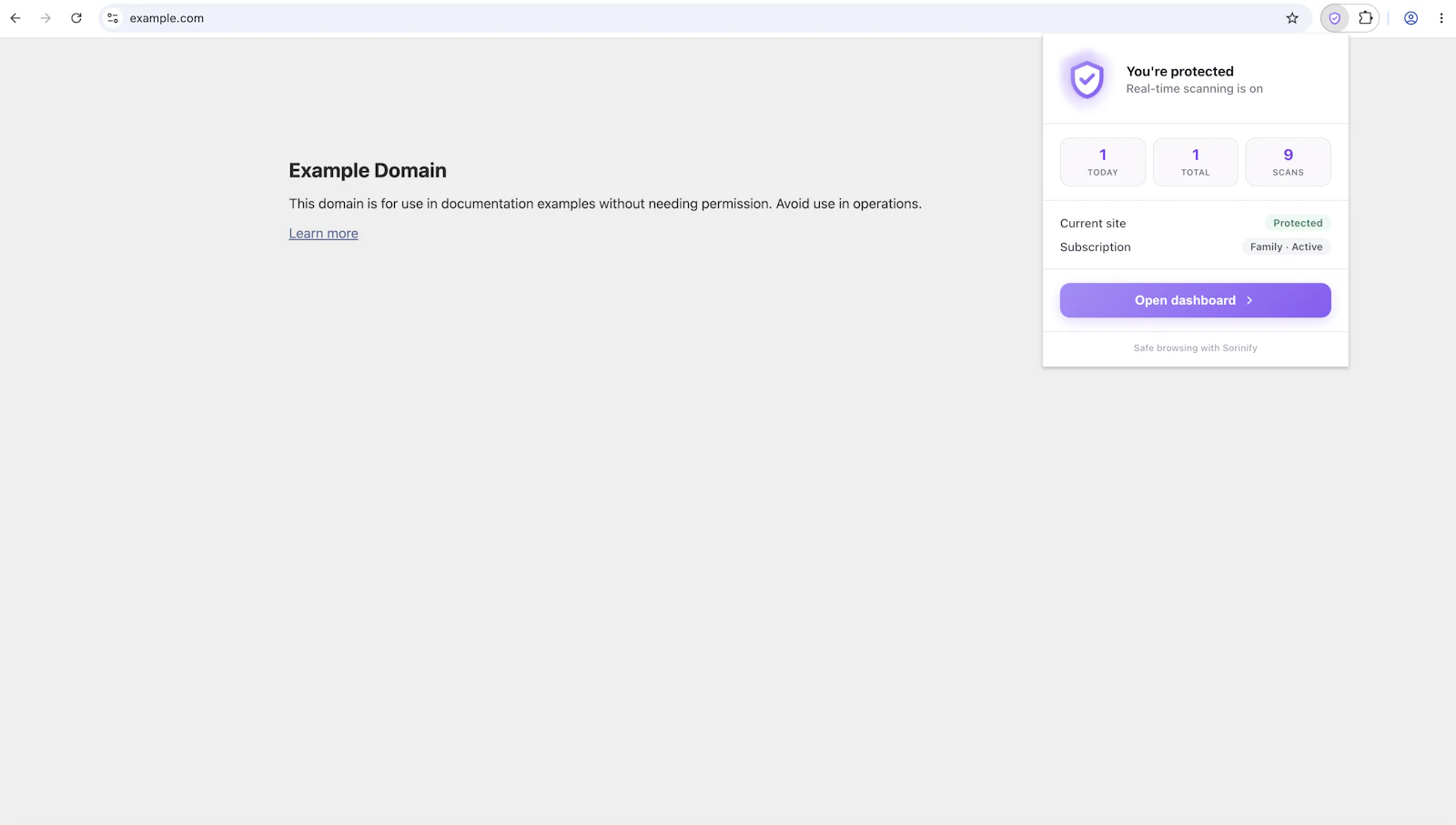Image resolution: width=1456 pixels, height=825 pixels.
Task: Bookmark this page with the star icon
Action: click(1292, 18)
